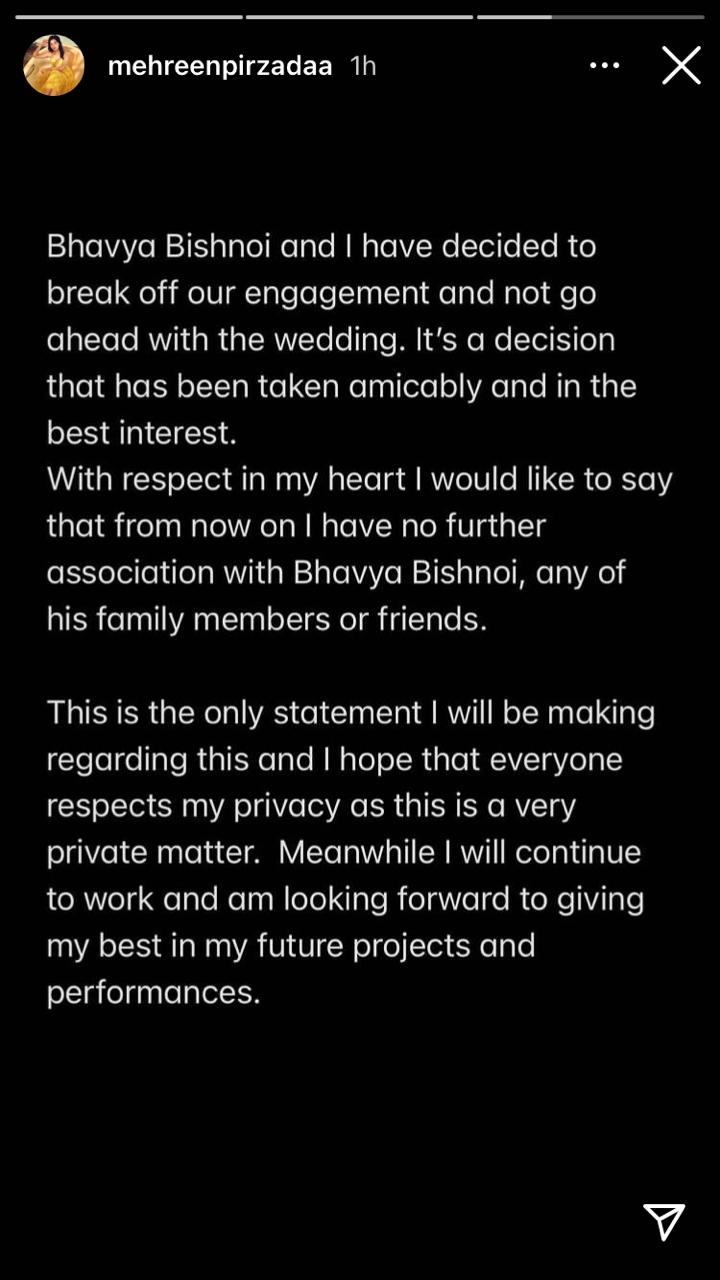Open the mehreenpirzadaa username link
720x1280 pixels.
(220, 66)
